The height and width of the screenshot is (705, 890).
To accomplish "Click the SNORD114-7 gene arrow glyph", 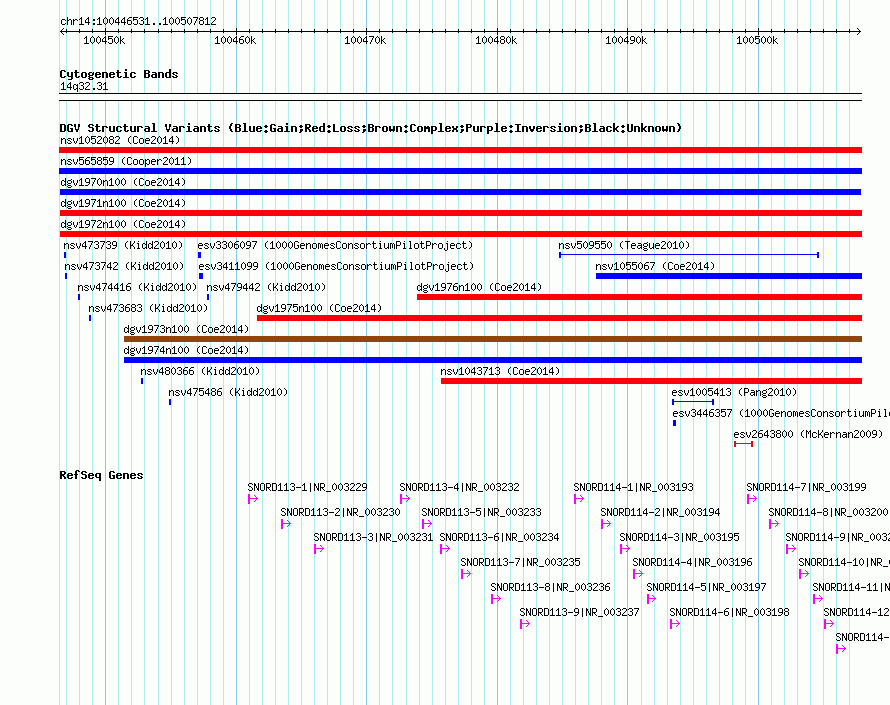I will pyautogui.click(x=752, y=499).
